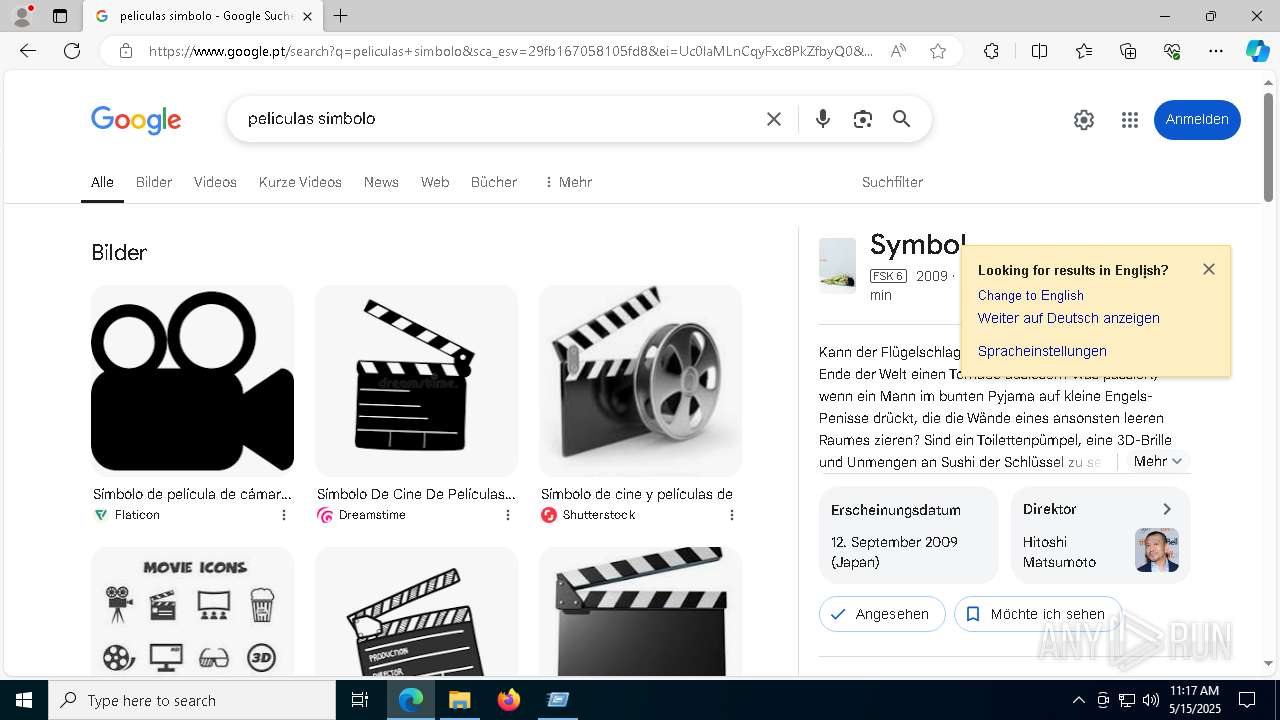
Task: Switch to the News tab
Action: 381,182
